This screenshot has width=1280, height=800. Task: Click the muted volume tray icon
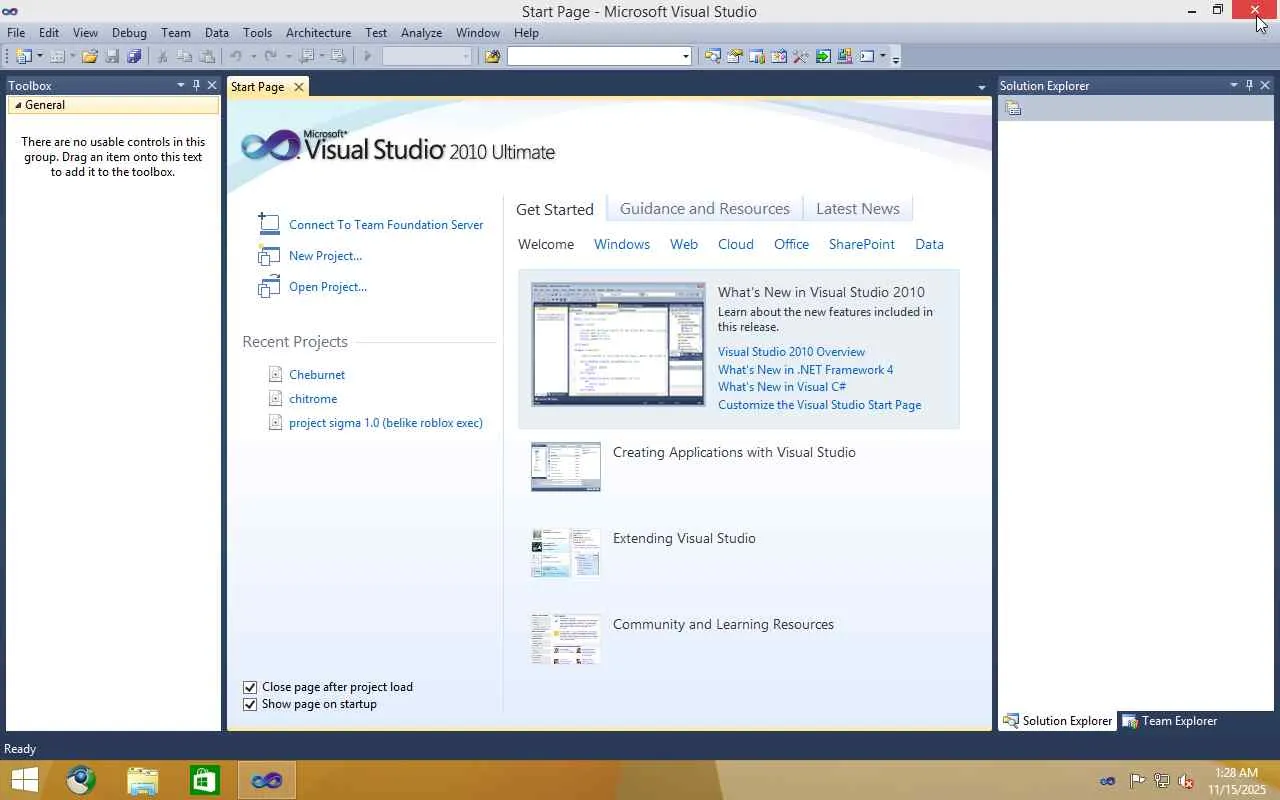[x=1185, y=781]
